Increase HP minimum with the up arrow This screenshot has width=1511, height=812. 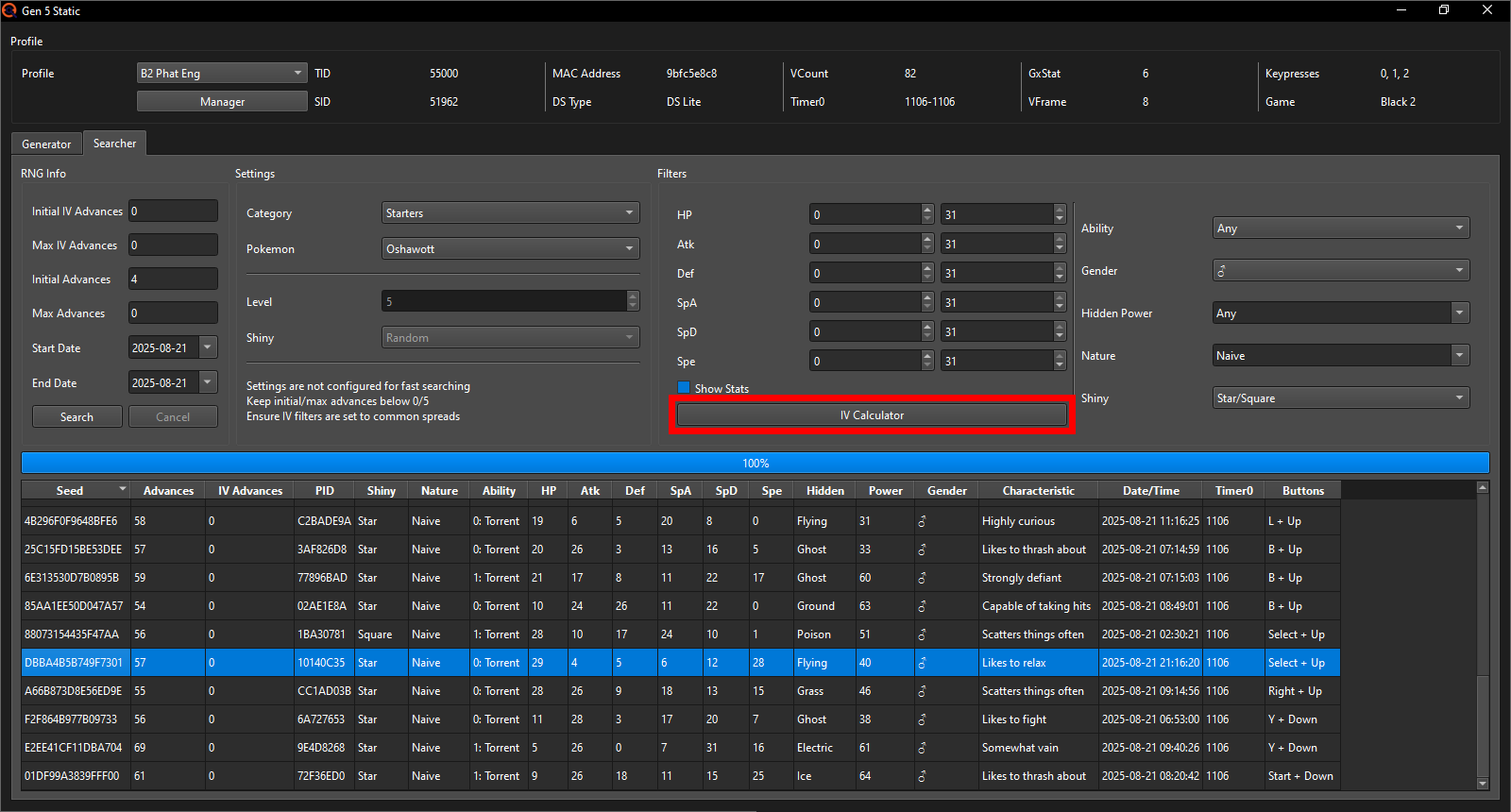(x=927, y=210)
